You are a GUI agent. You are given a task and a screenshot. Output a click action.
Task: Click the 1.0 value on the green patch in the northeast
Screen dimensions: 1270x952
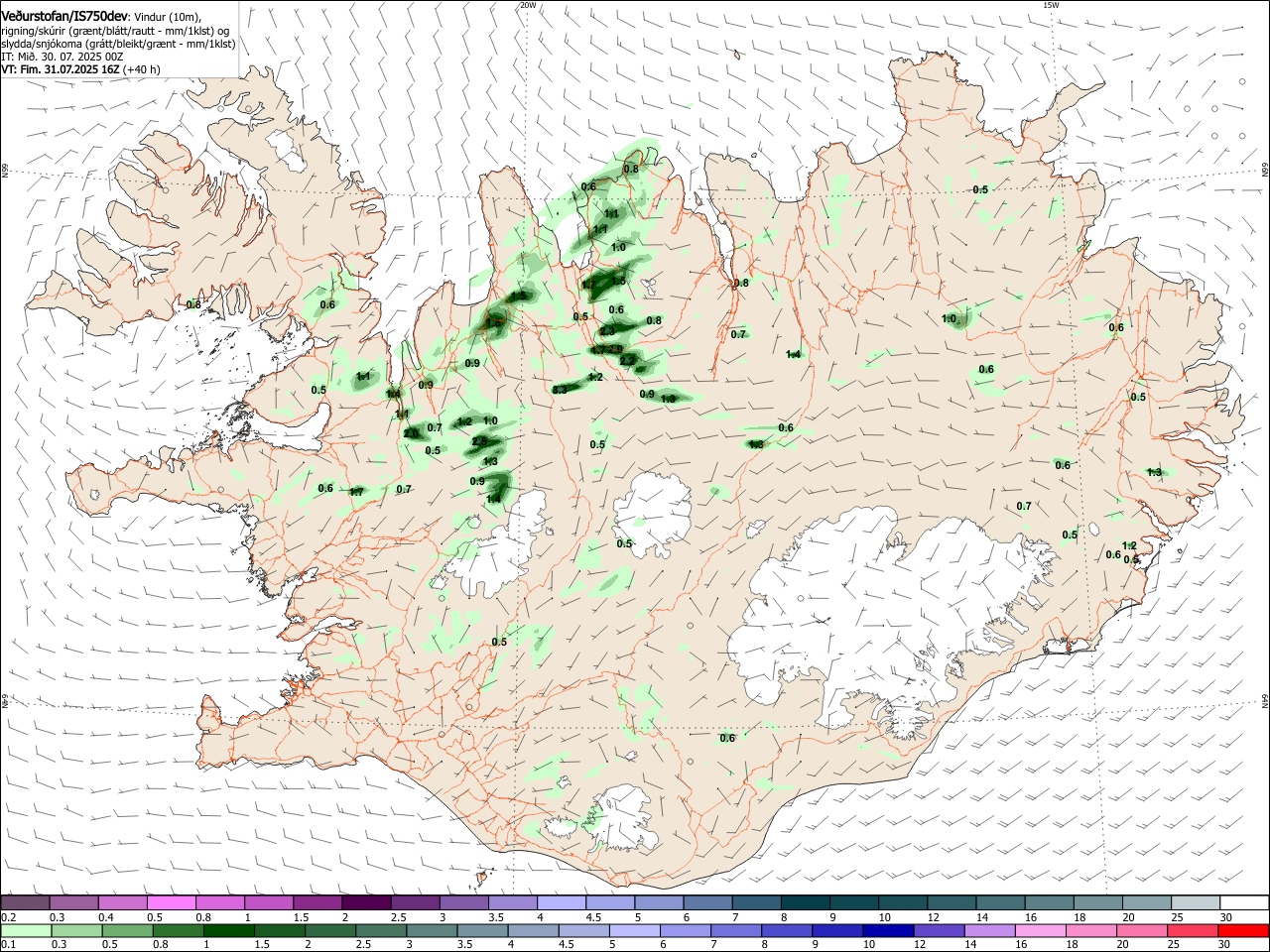949,319
